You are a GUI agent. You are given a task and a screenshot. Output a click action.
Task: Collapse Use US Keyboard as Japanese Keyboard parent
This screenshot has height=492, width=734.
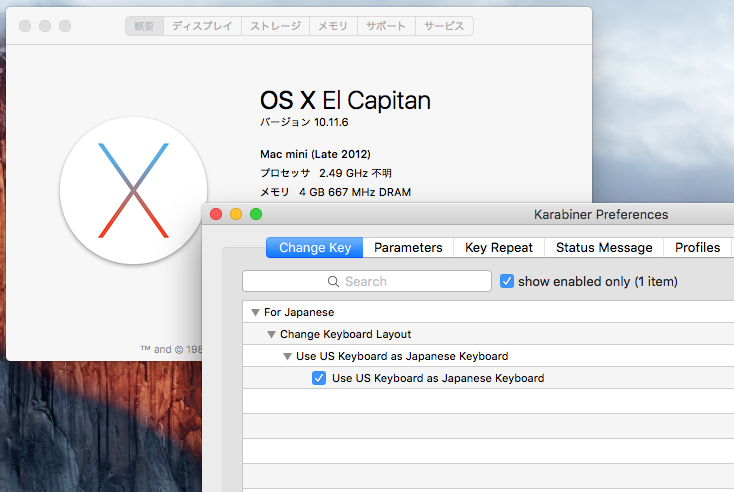[x=288, y=356]
